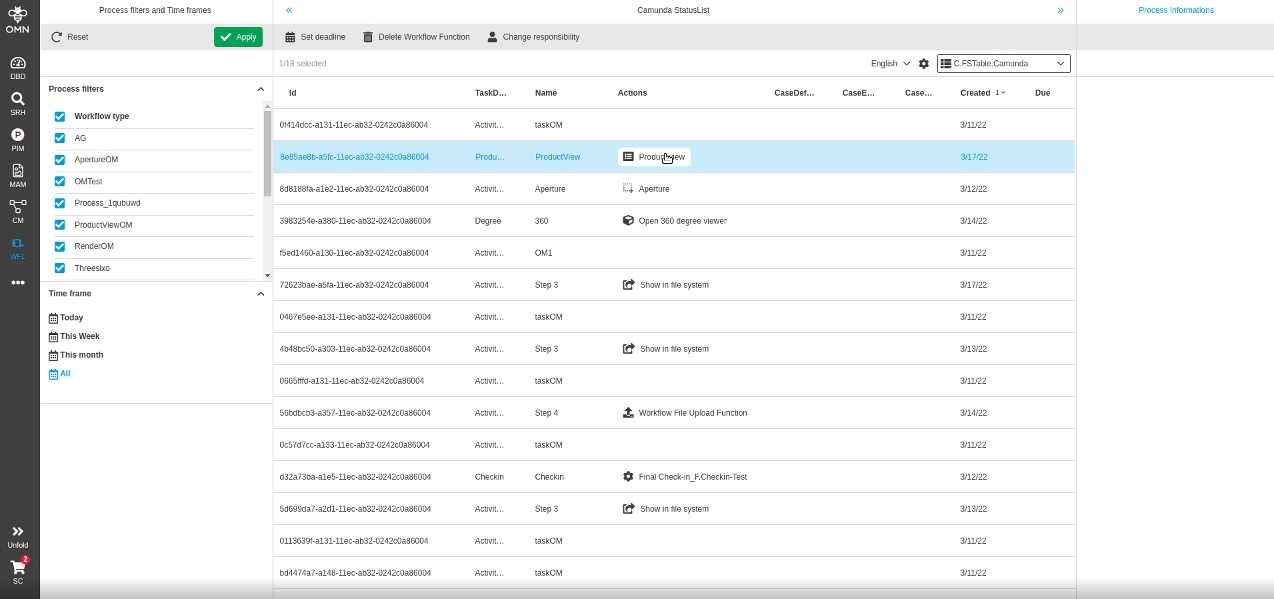Click the table settings gear icon
This screenshot has height=599, width=1274.
tap(924, 64)
